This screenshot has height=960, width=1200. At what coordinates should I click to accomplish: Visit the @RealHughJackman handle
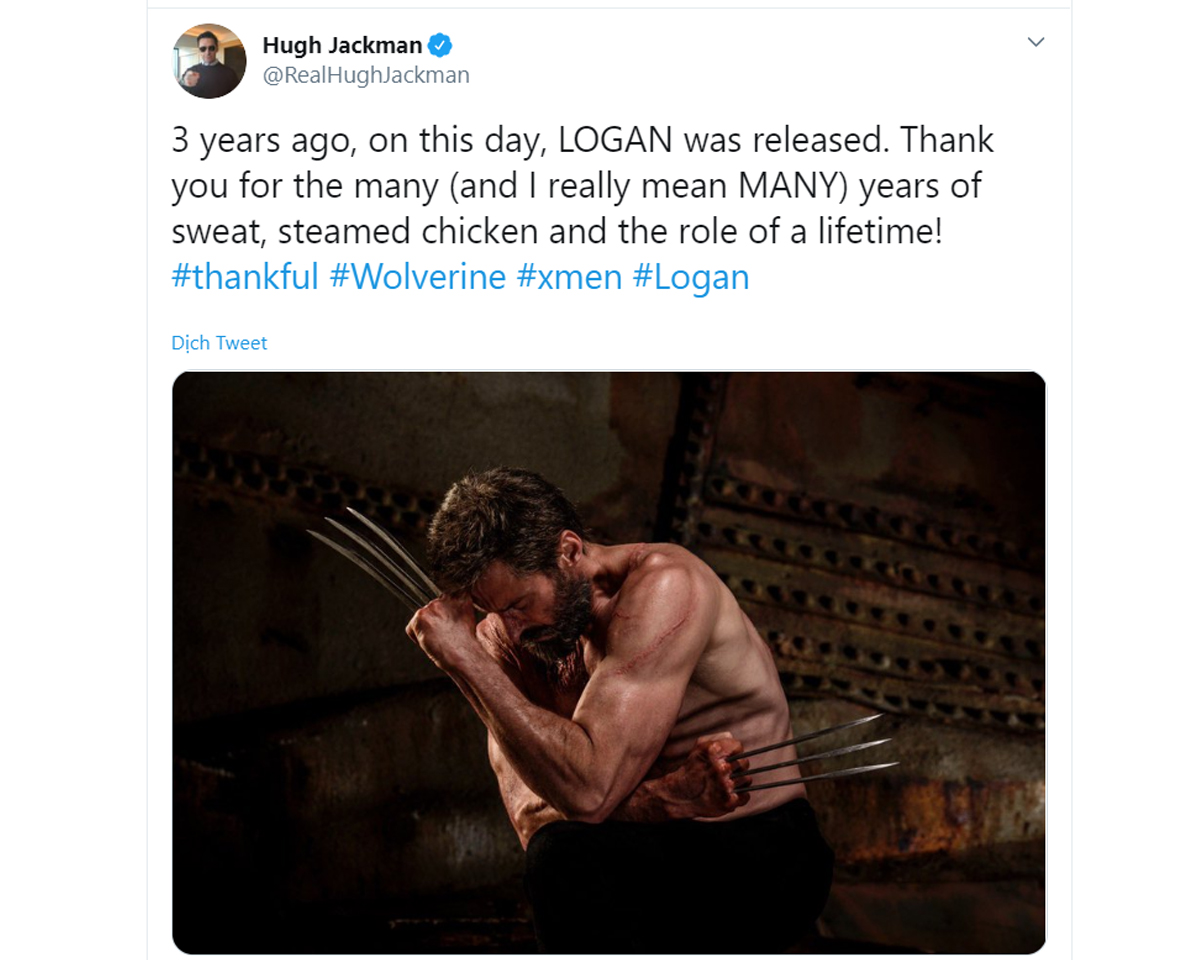(x=366, y=76)
